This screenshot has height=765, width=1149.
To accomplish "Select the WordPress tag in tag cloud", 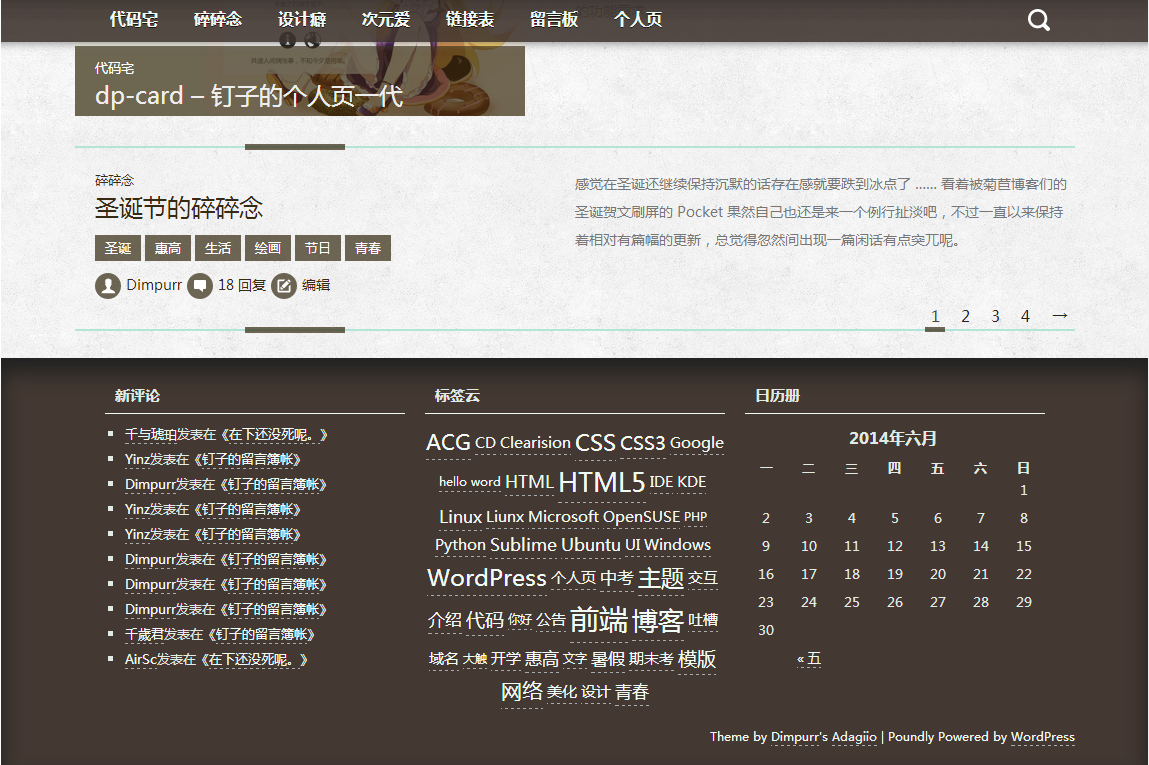I will 486,578.
